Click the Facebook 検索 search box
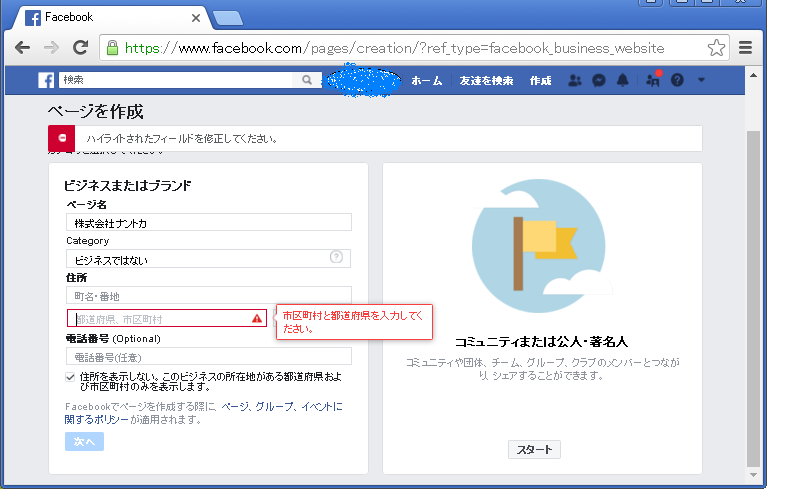Viewport: 800px width, 500px height. click(x=176, y=80)
